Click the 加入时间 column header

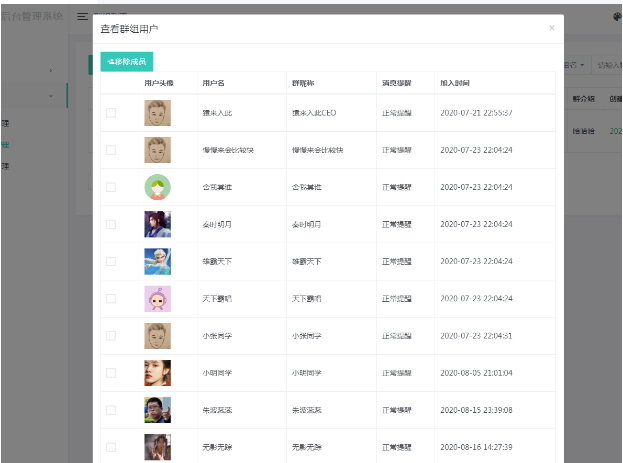pos(455,83)
